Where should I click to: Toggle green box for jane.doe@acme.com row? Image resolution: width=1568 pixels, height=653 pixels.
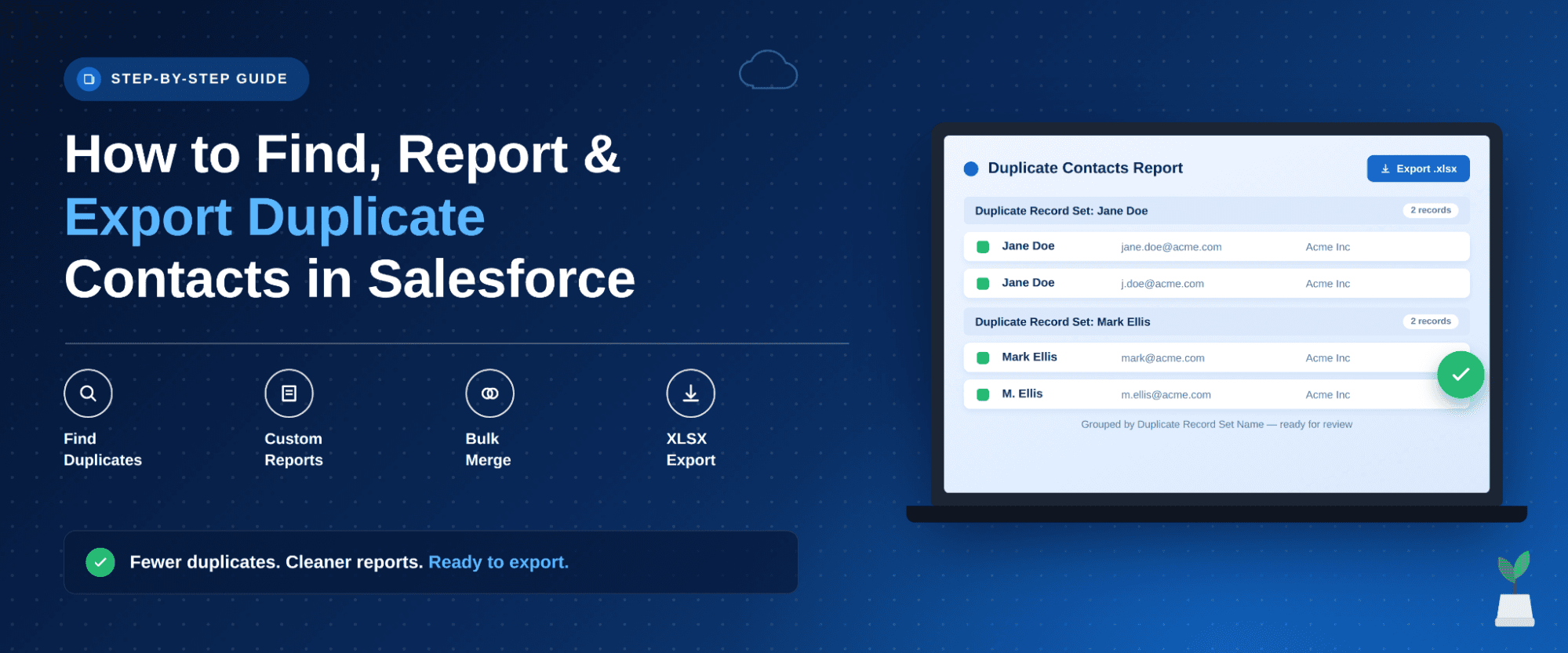point(983,247)
